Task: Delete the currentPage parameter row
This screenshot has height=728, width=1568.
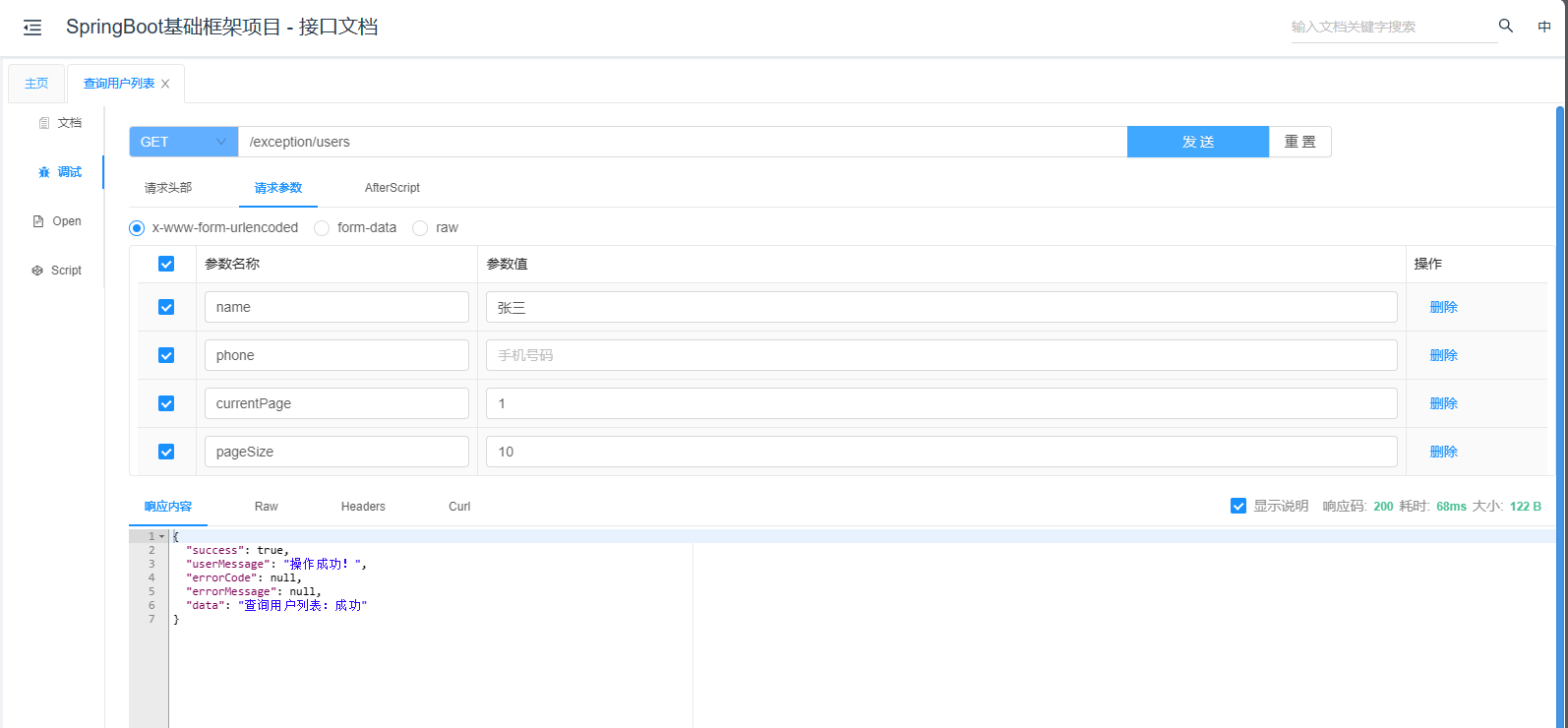Action: 1443,403
